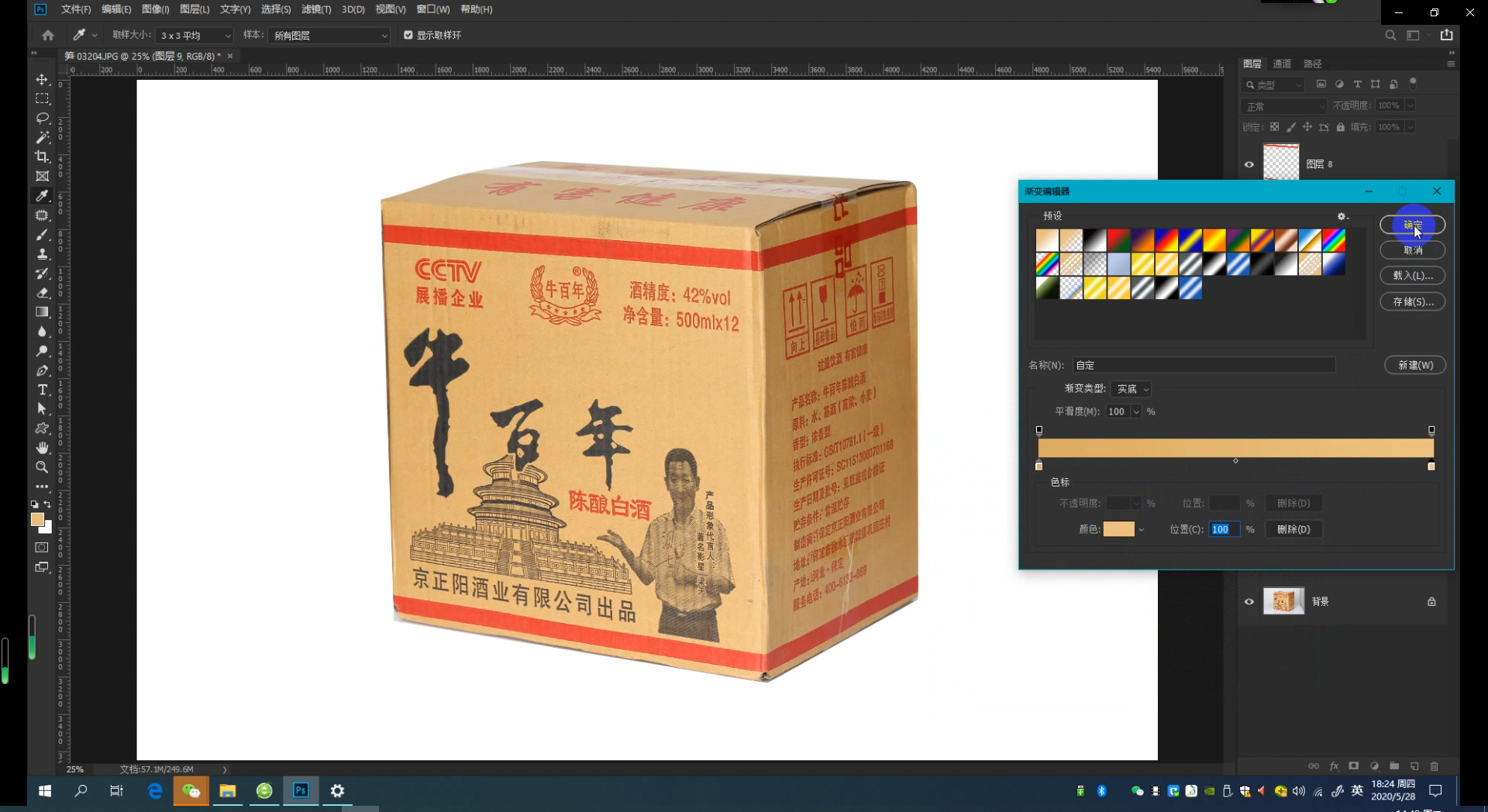Select the Rectangular Marquee tool
The image size is (1488, 812).
[42, 98]
